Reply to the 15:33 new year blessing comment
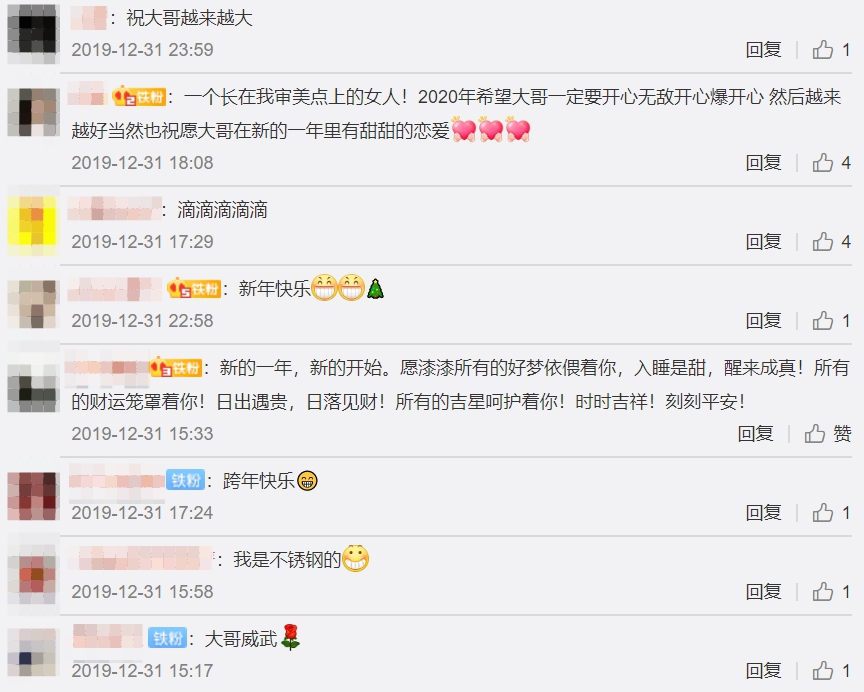 tap(755, 434)
